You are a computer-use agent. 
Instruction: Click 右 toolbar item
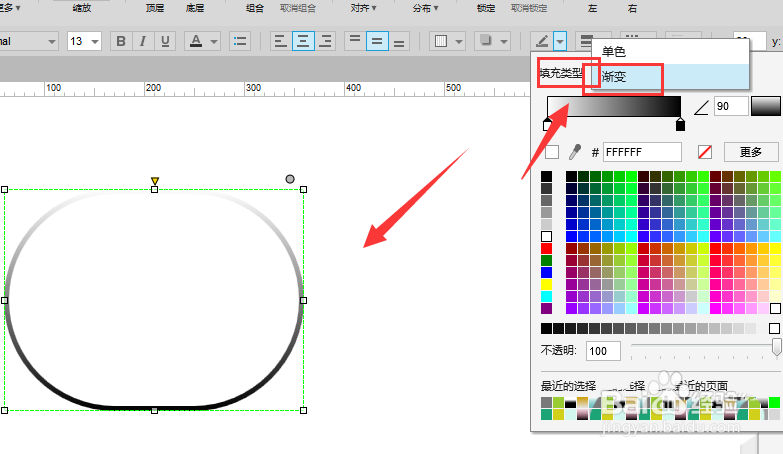point(632,8)
